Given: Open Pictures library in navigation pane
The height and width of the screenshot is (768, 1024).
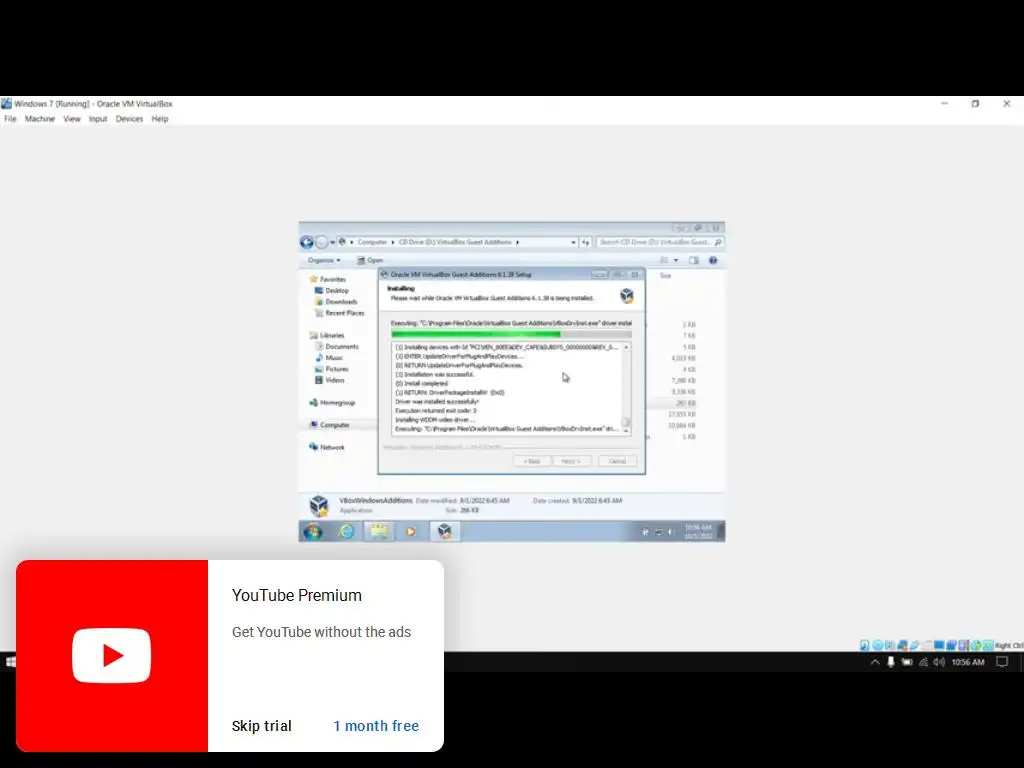Looking at the screenshot, I should click(332, 369).
